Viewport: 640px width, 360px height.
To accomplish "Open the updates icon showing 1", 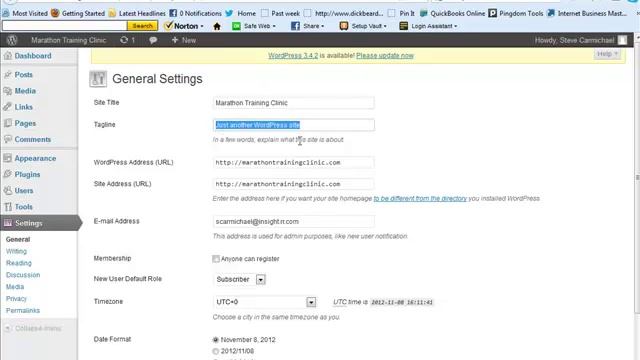I will click(x=127, y=40).
